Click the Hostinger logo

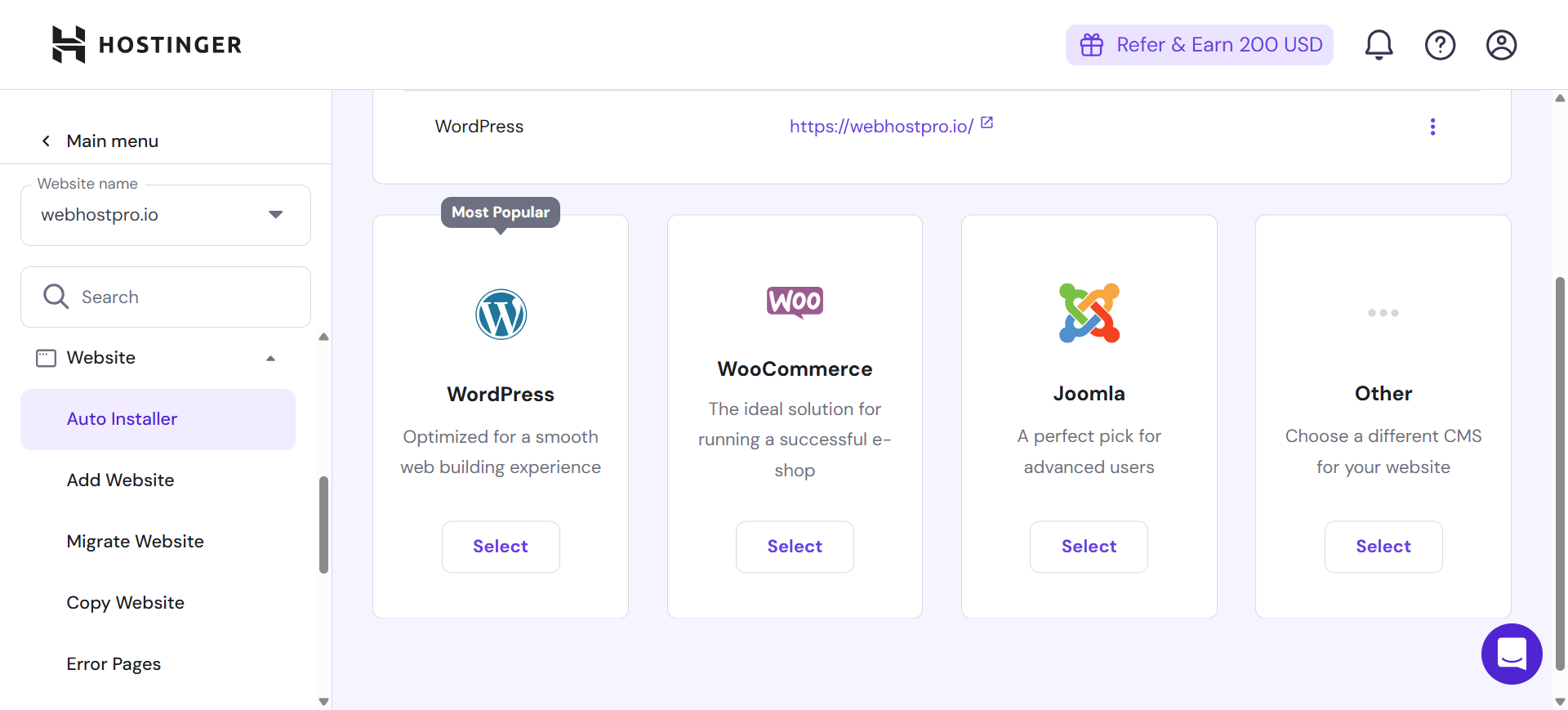(x=147, y=44)
